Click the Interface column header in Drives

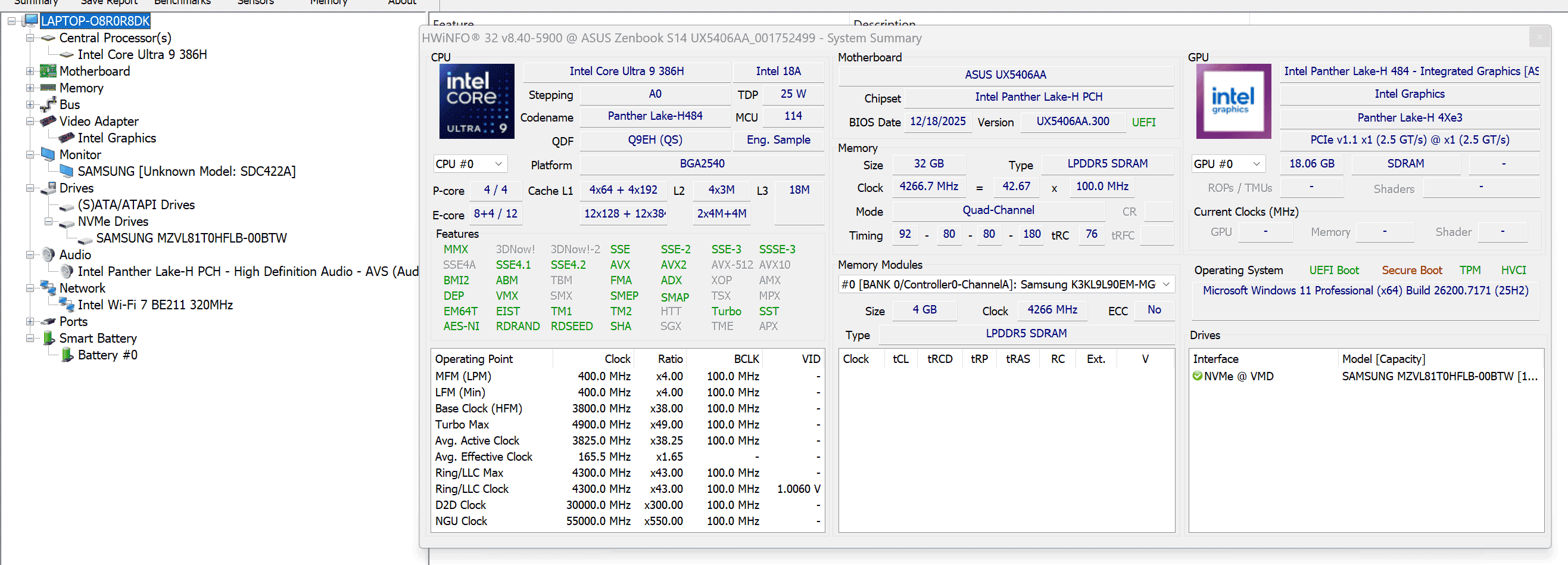1264,359
